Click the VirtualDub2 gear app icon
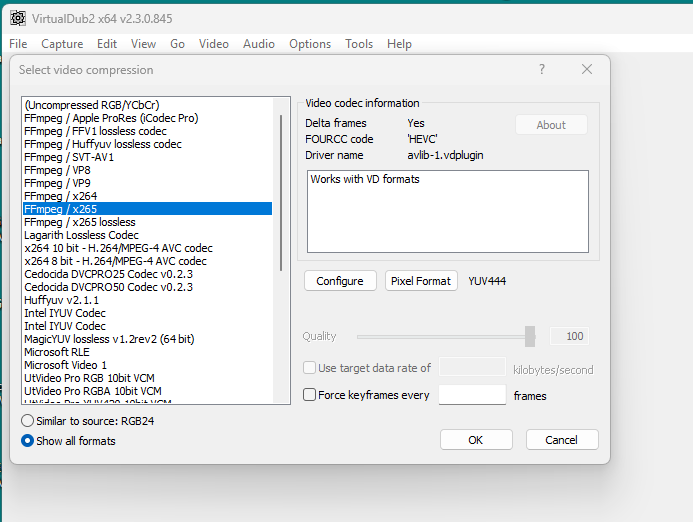 [18, 18]
